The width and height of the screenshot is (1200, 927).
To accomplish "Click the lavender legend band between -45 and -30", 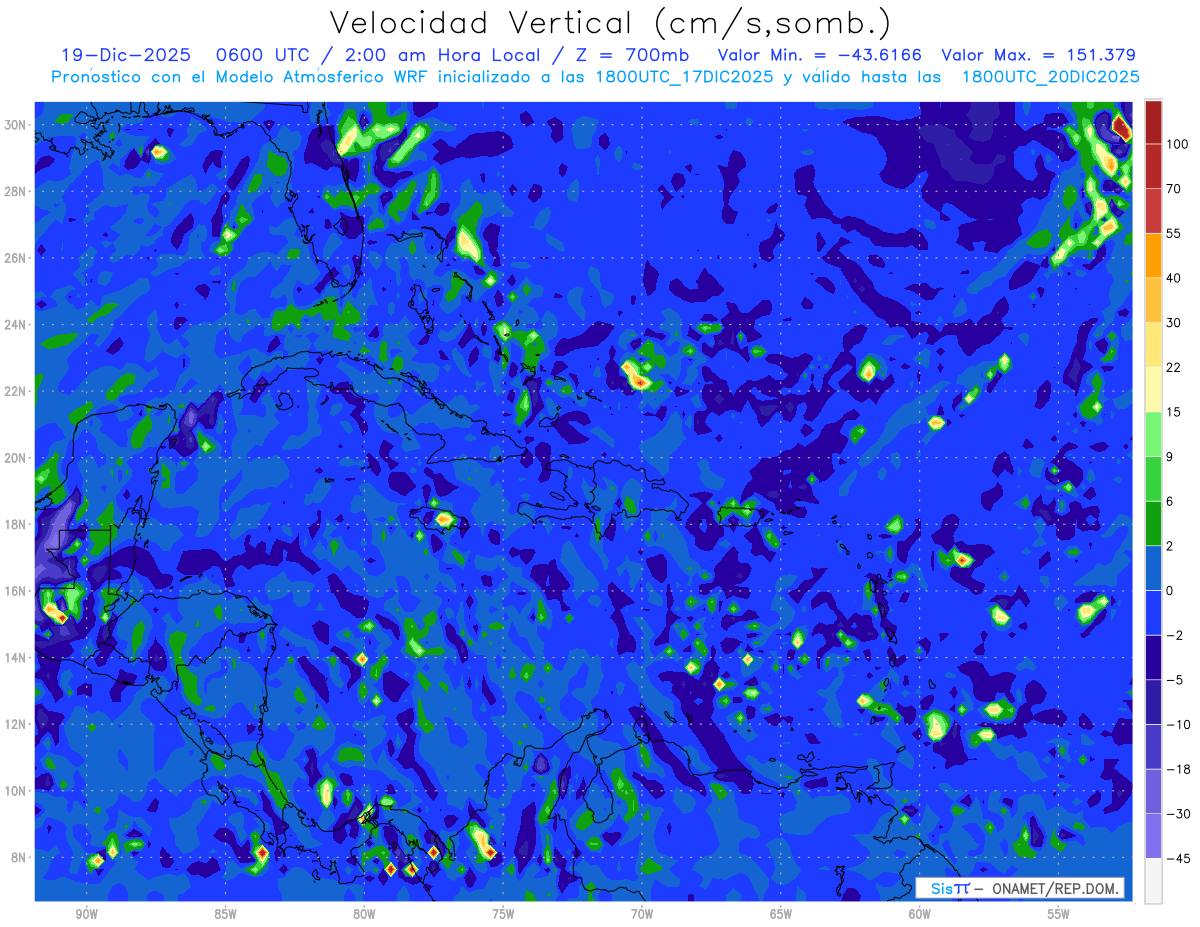I will [x=1153, y=835].
